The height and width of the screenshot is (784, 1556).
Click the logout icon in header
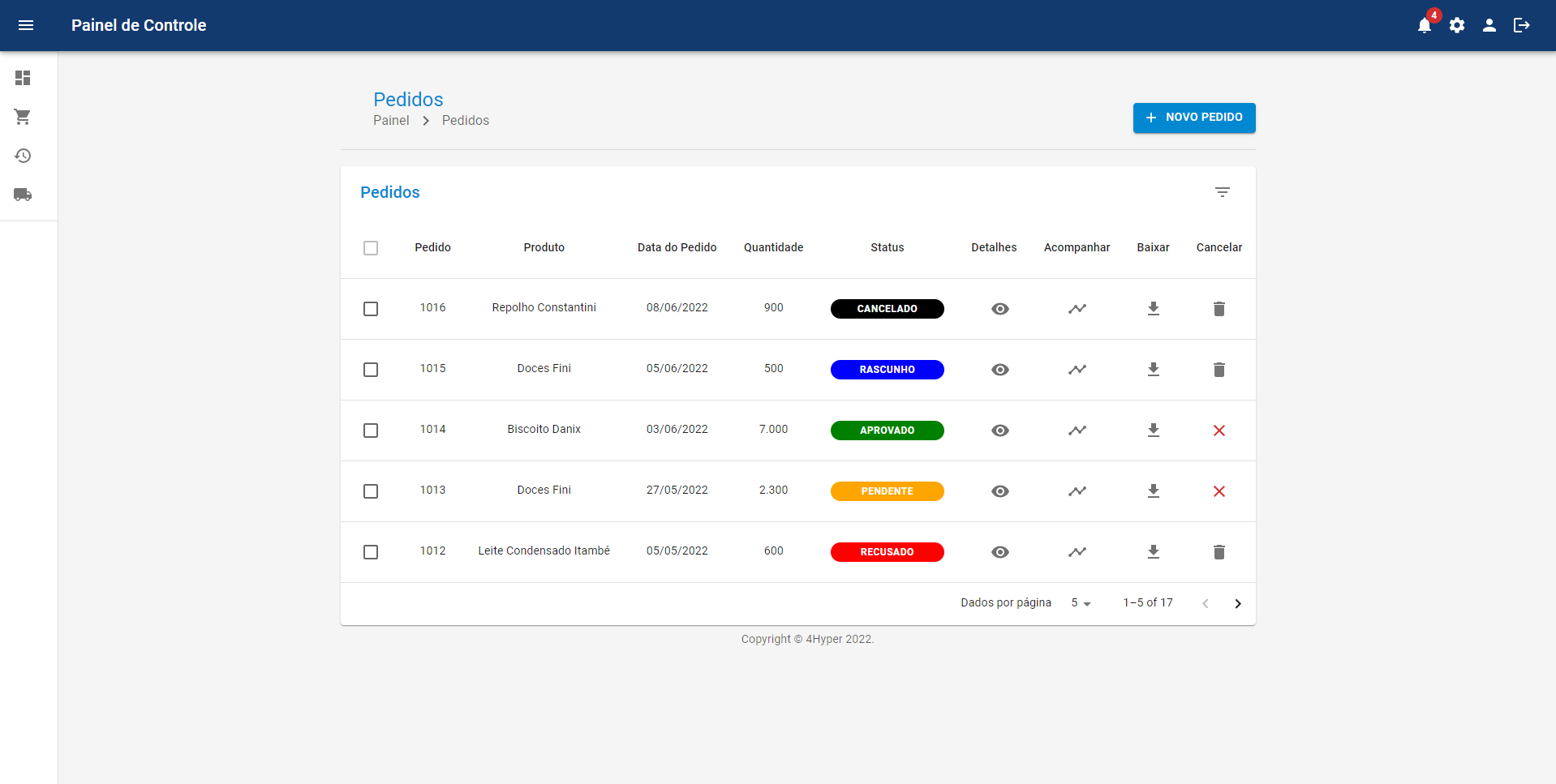coord(1522,25)
